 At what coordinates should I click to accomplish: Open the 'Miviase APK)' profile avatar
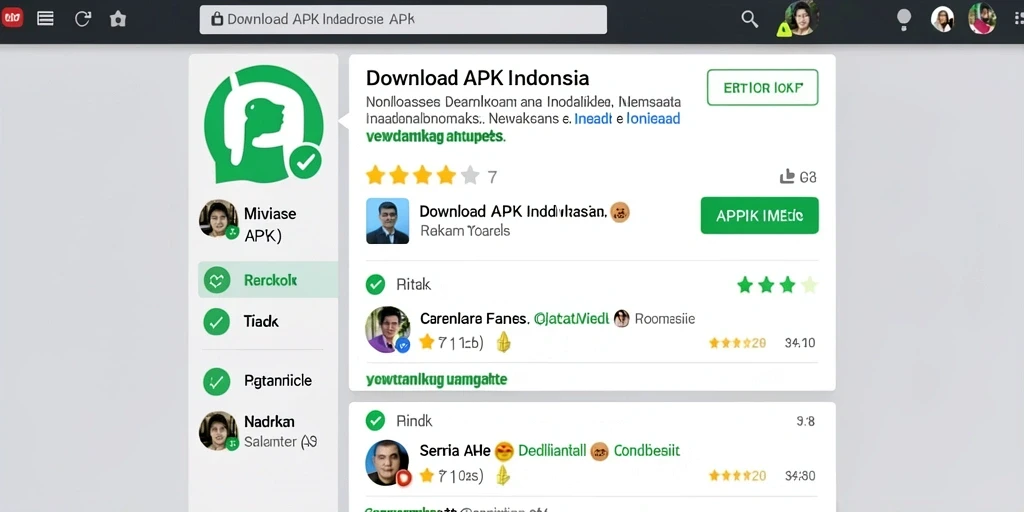pos(218,219)
